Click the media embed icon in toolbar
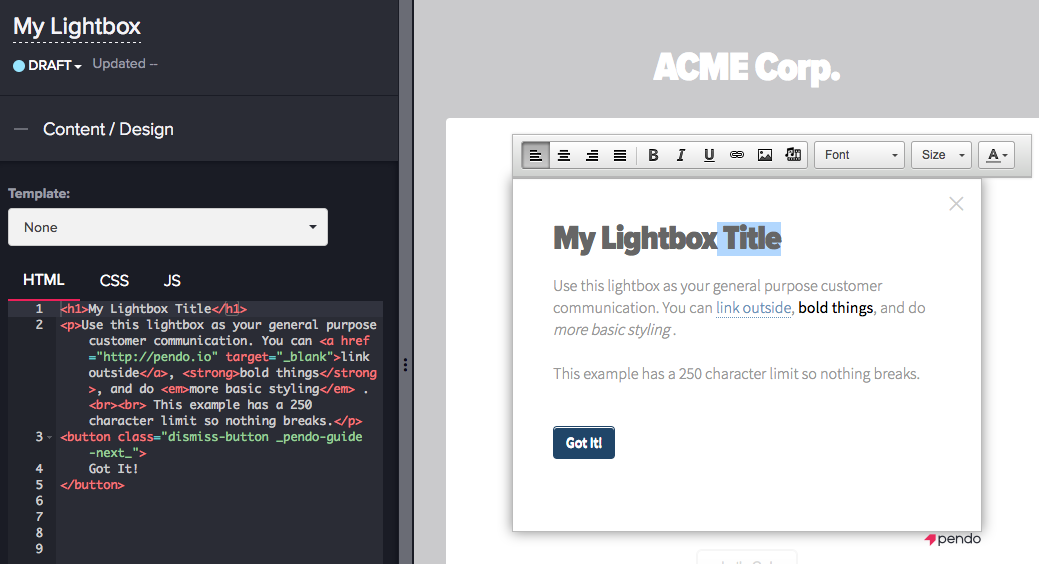 click(793, 155)
